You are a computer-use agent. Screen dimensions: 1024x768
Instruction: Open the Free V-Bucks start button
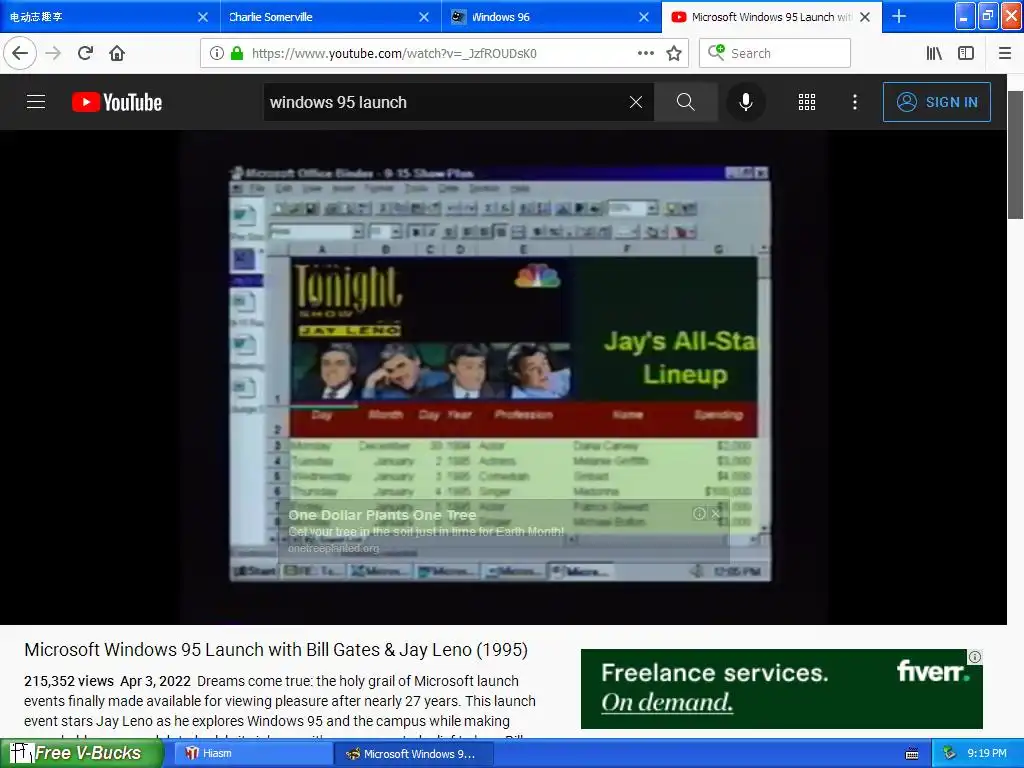click(x=81, y=753)
